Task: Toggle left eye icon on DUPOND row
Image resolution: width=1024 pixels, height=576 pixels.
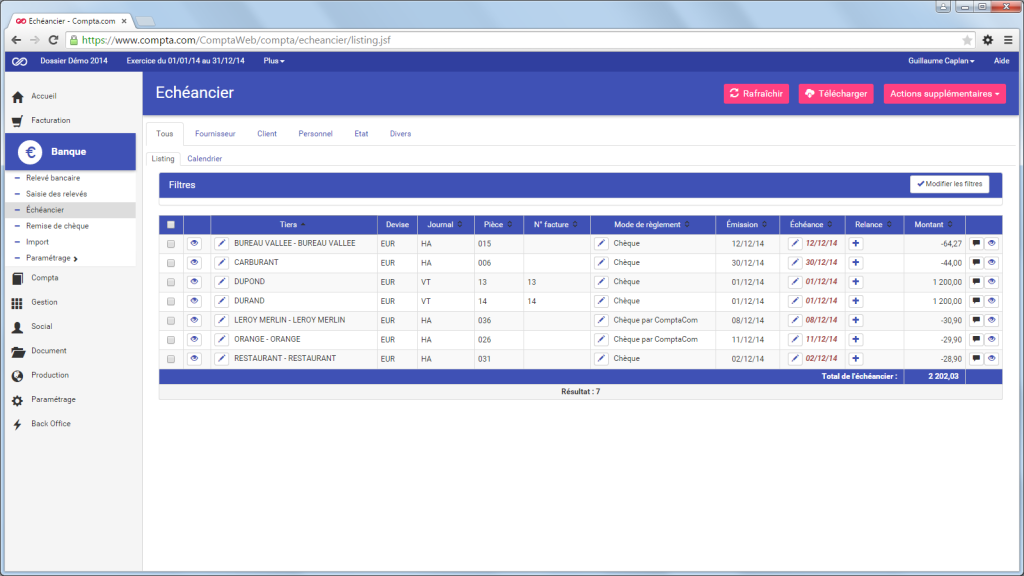Action: pyautogui.click(x=194, y=282)
